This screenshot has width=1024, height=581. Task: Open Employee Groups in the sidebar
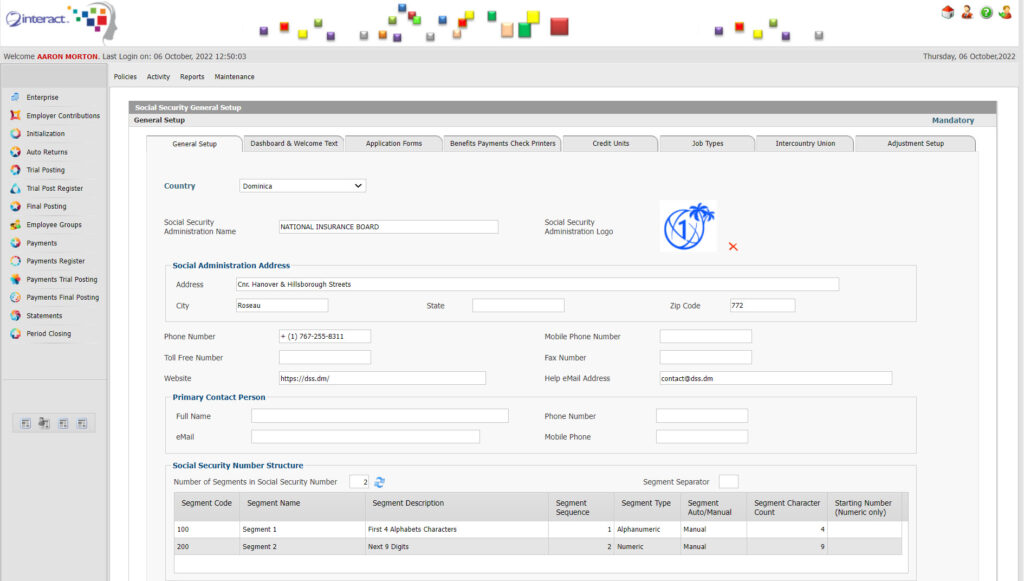54,225
